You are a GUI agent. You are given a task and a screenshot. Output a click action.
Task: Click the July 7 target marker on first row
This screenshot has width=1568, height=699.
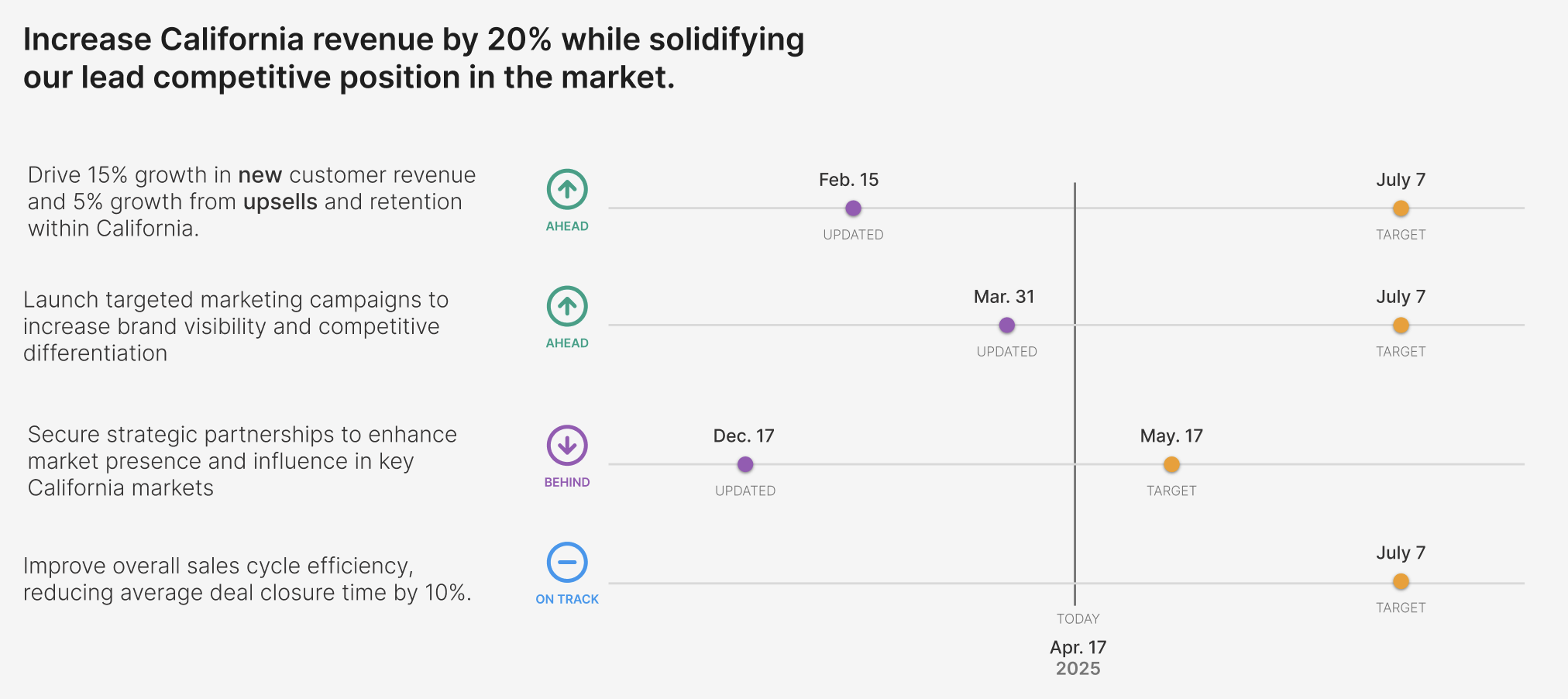pos(1401,208)
